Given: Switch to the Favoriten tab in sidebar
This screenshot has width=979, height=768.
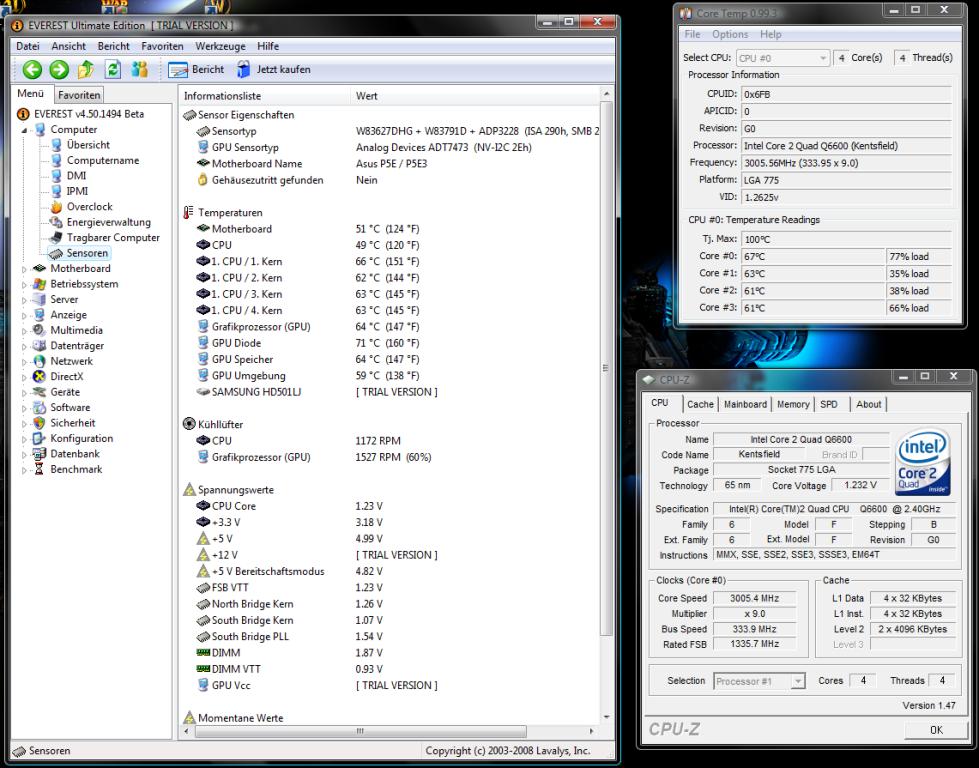Looking at the screenshot, I should [79, 95].
